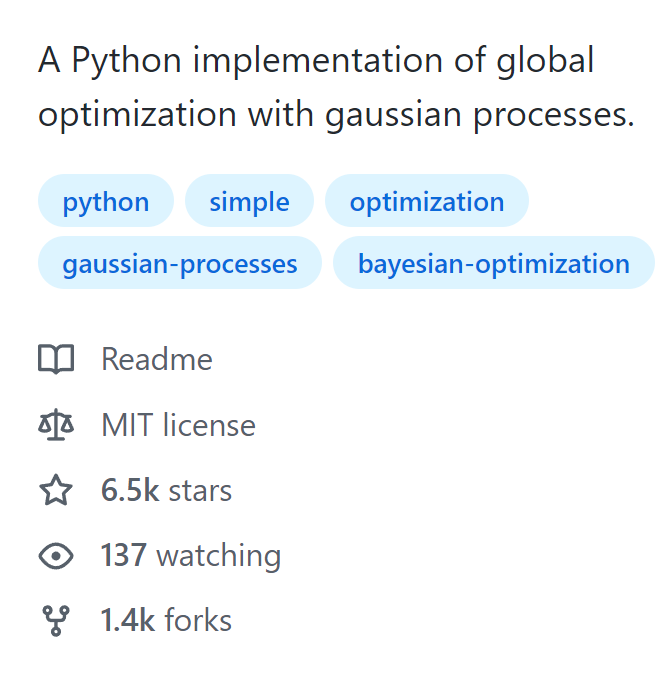Click "gaussian processes." in the description text

[x=476, y=115]
